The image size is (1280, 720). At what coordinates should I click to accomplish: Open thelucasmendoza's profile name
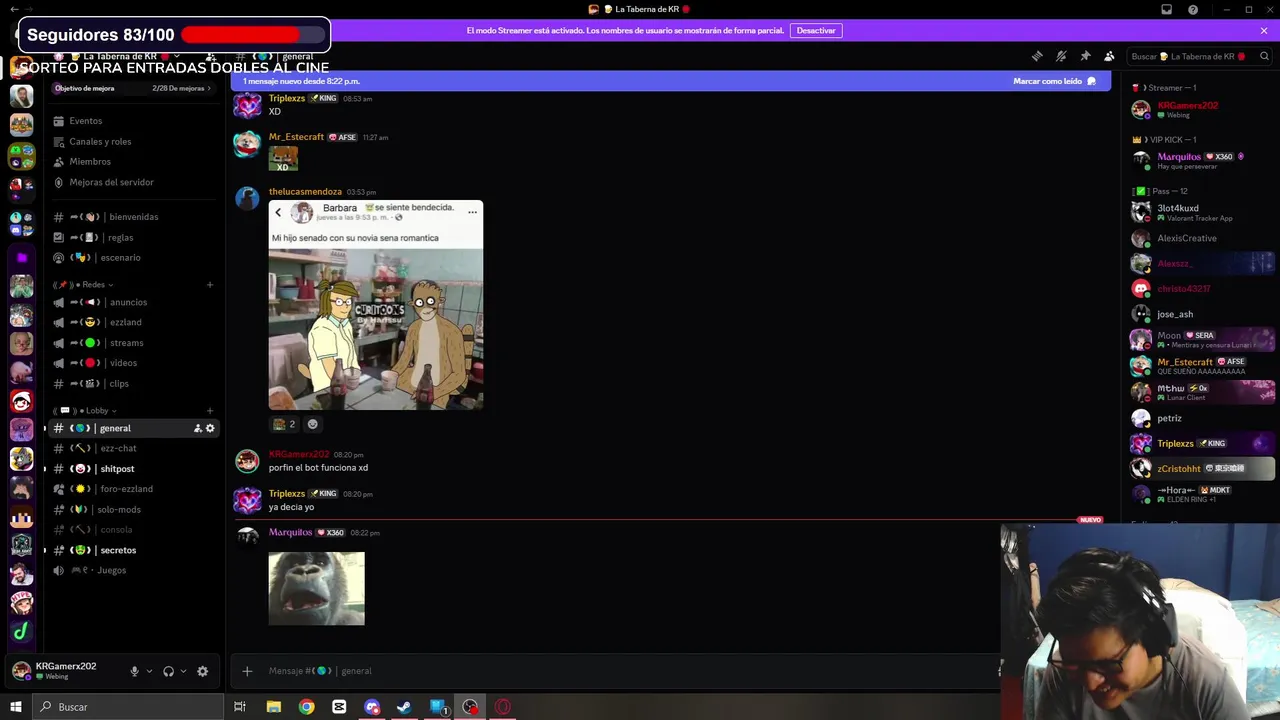pos(305,192)
